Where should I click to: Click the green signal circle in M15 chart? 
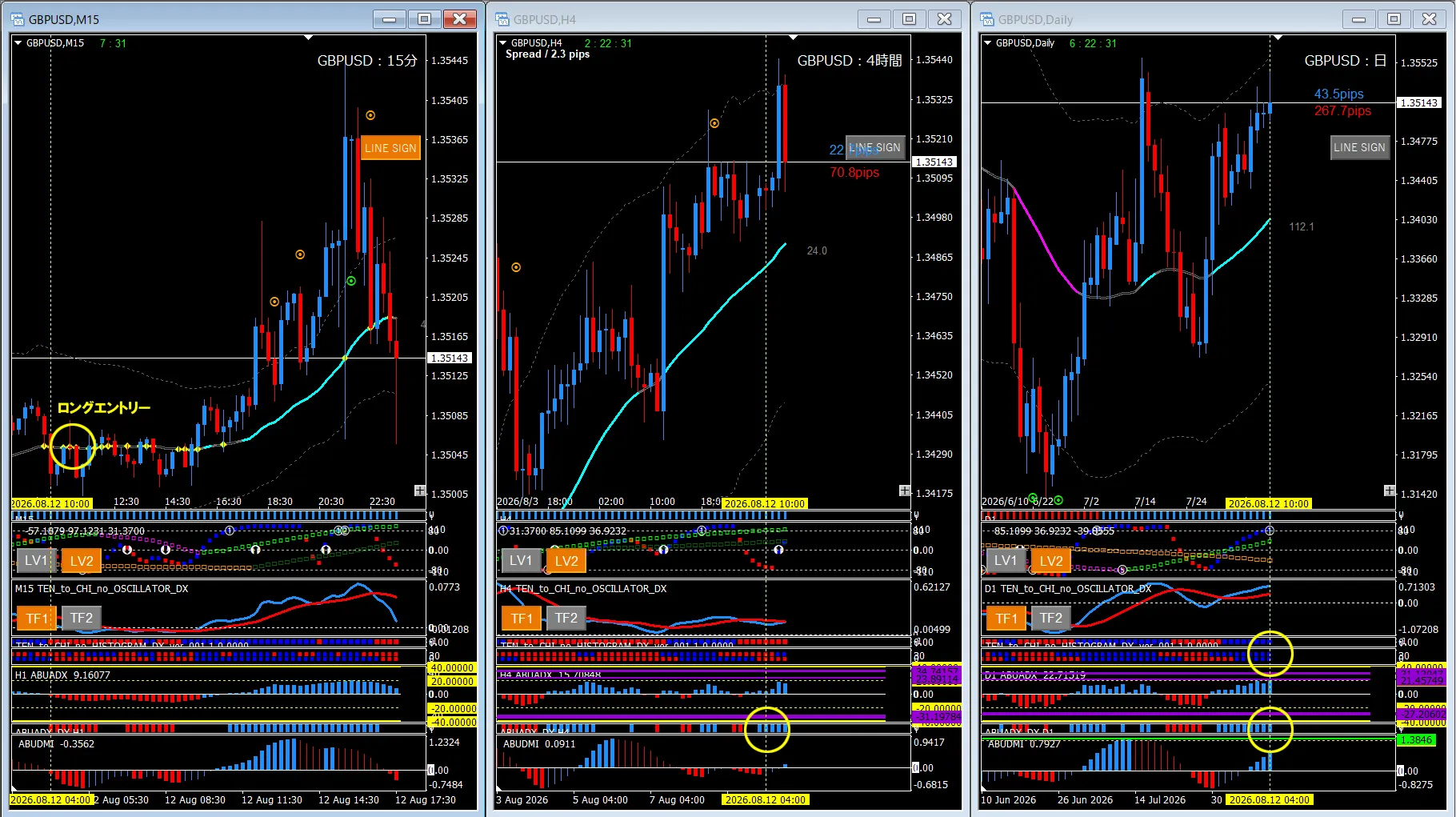click(x=351, y=281)
